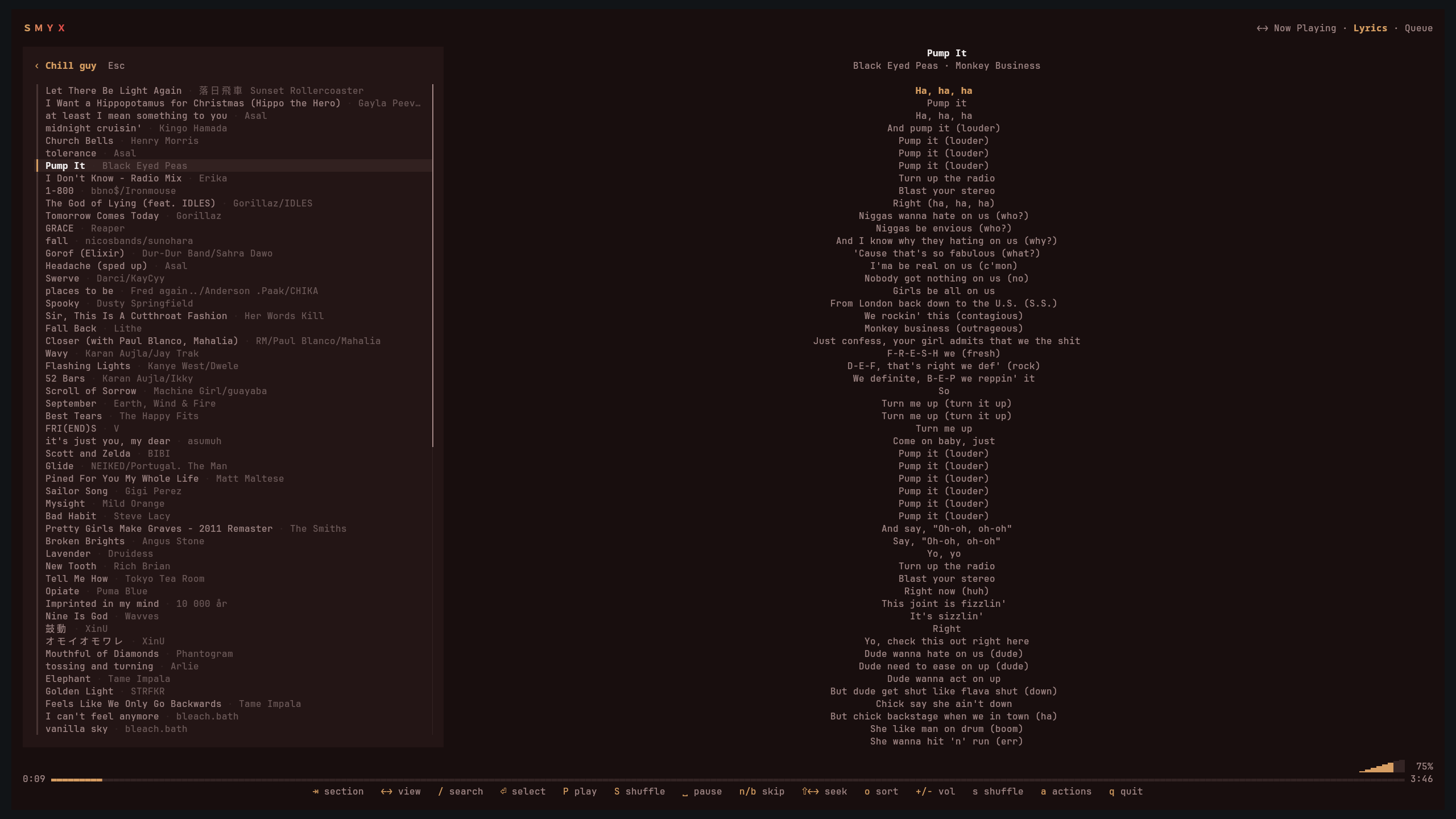The height and width of the screenshot is (819, 1456).
Task: Switch to the Now Playing view
Action: point(1305,28)
